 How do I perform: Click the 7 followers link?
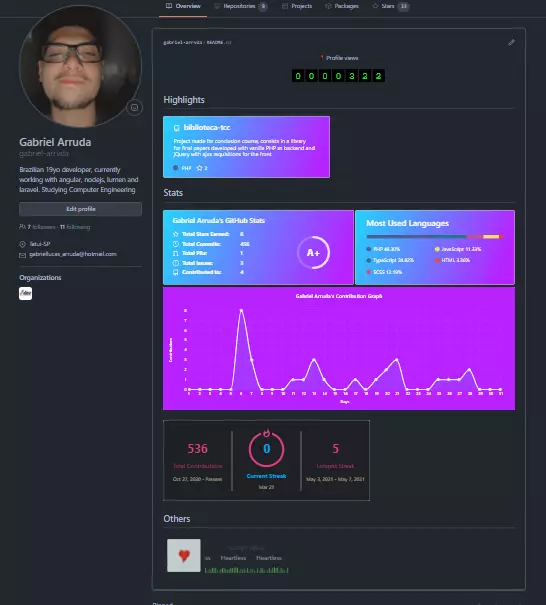click(x=41, y=227)
